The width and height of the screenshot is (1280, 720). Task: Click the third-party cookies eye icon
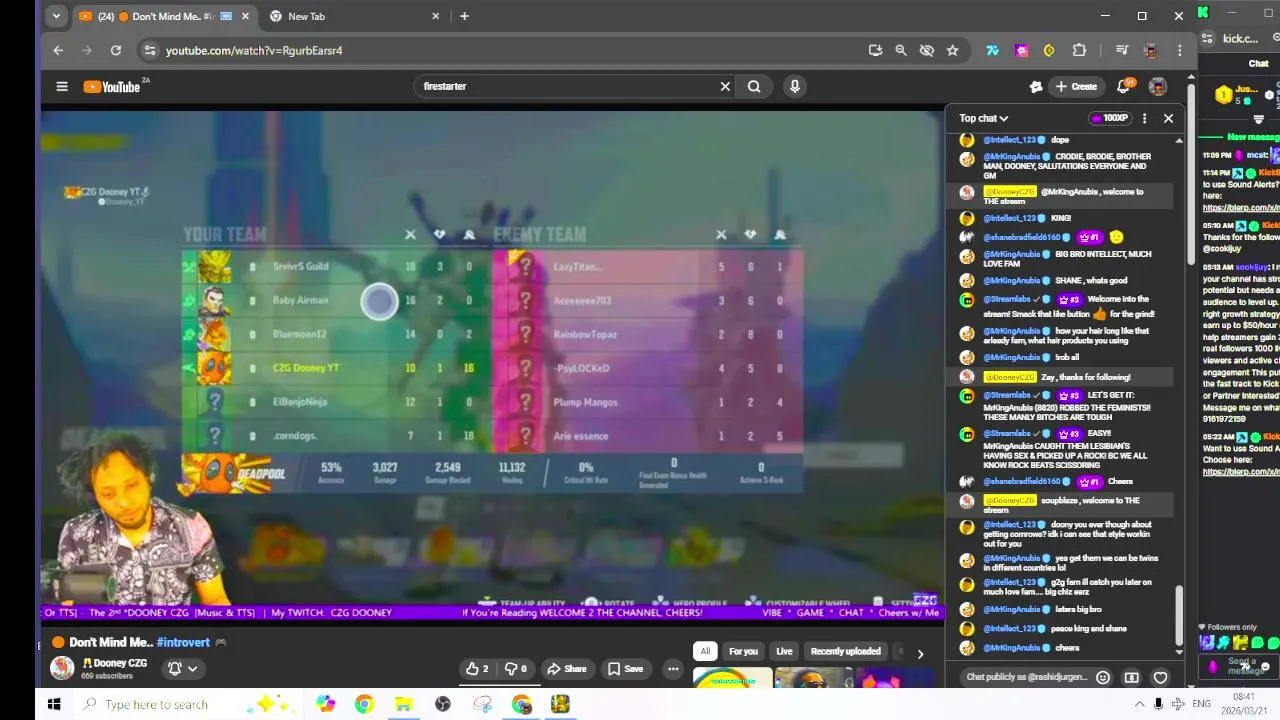pyautogui.click(x=927, y=50)
